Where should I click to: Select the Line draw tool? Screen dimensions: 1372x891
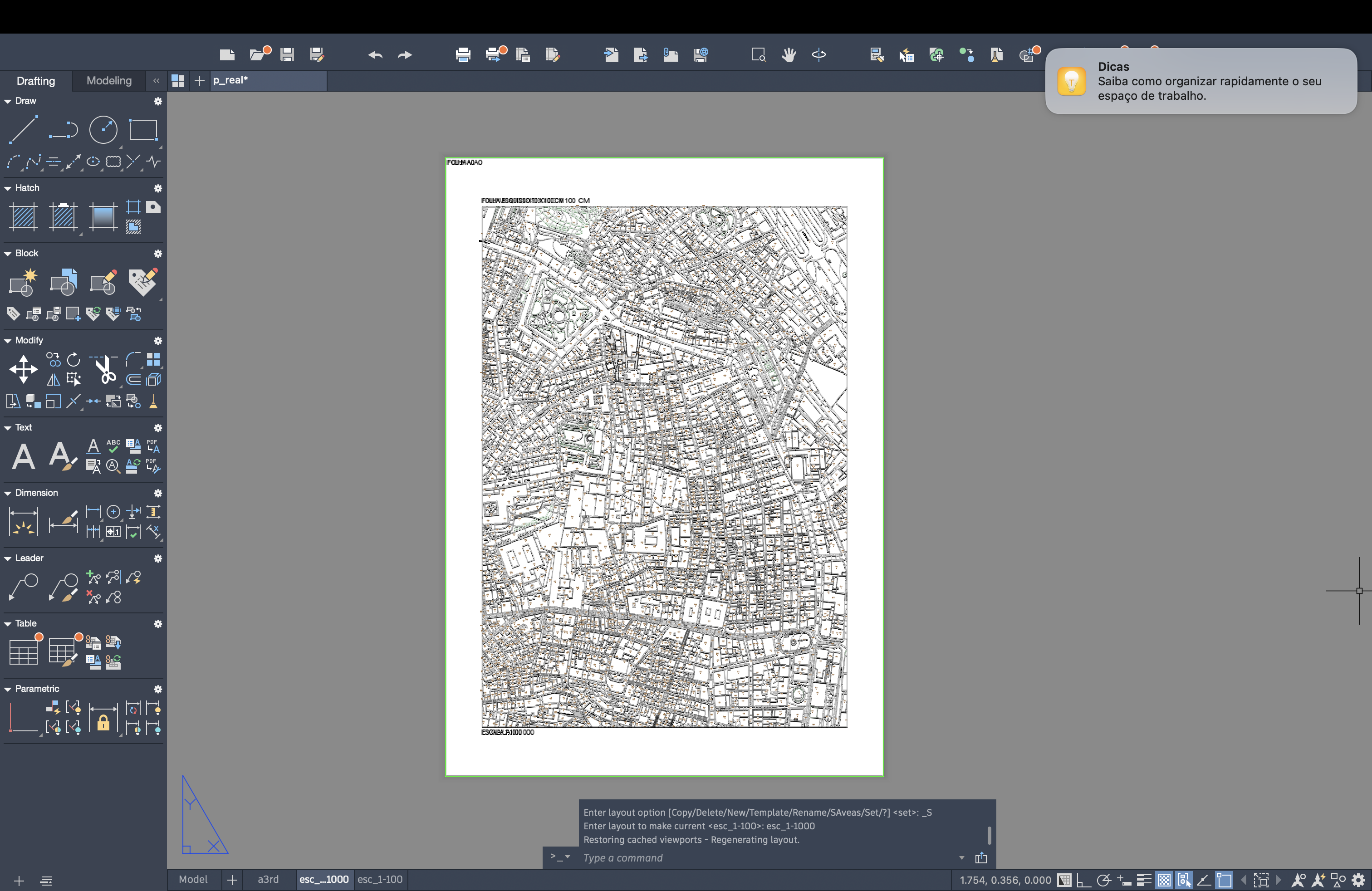[x=24, y=129]
